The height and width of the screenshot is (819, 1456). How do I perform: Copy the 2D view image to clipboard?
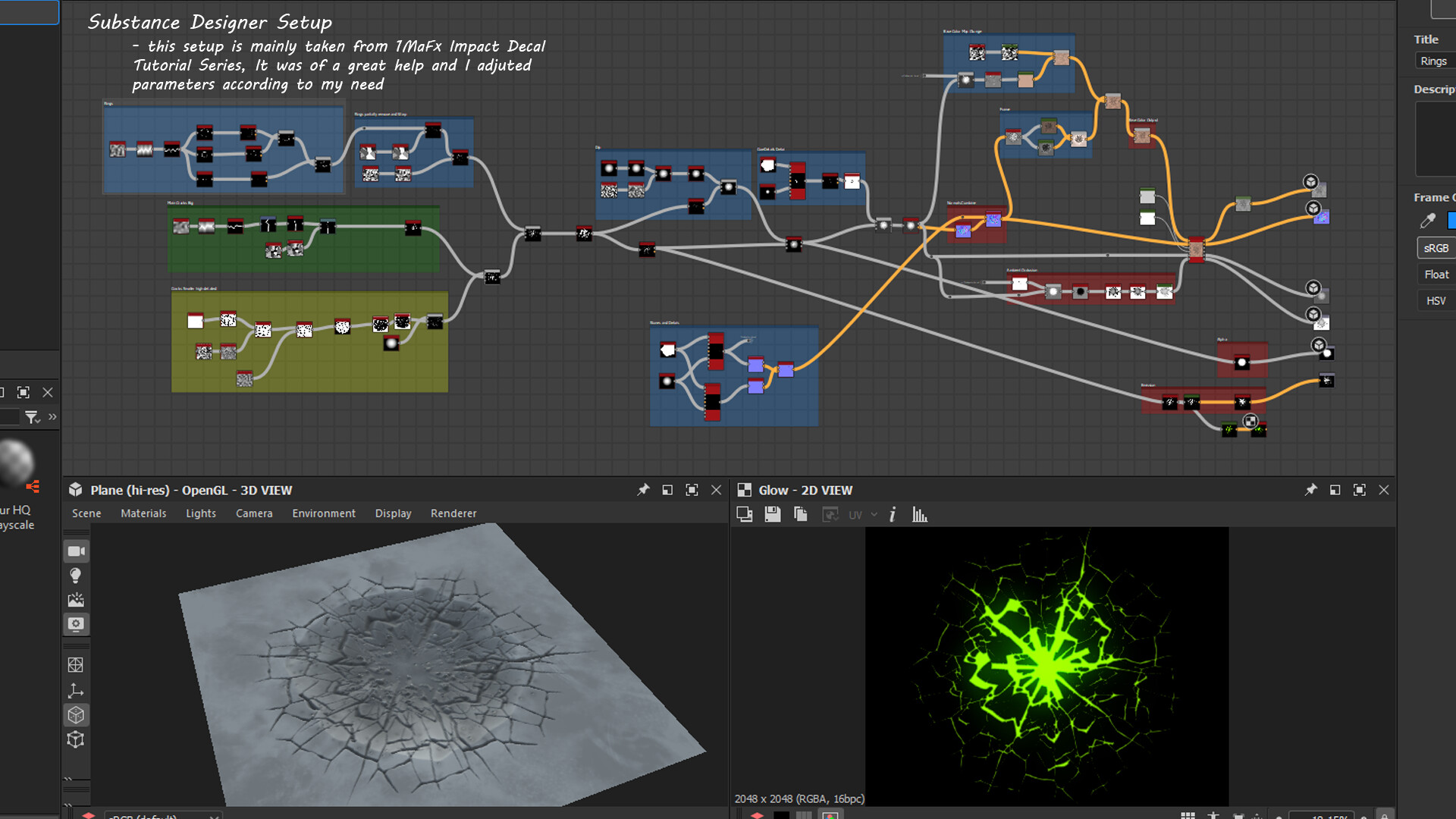coord(800,515)
